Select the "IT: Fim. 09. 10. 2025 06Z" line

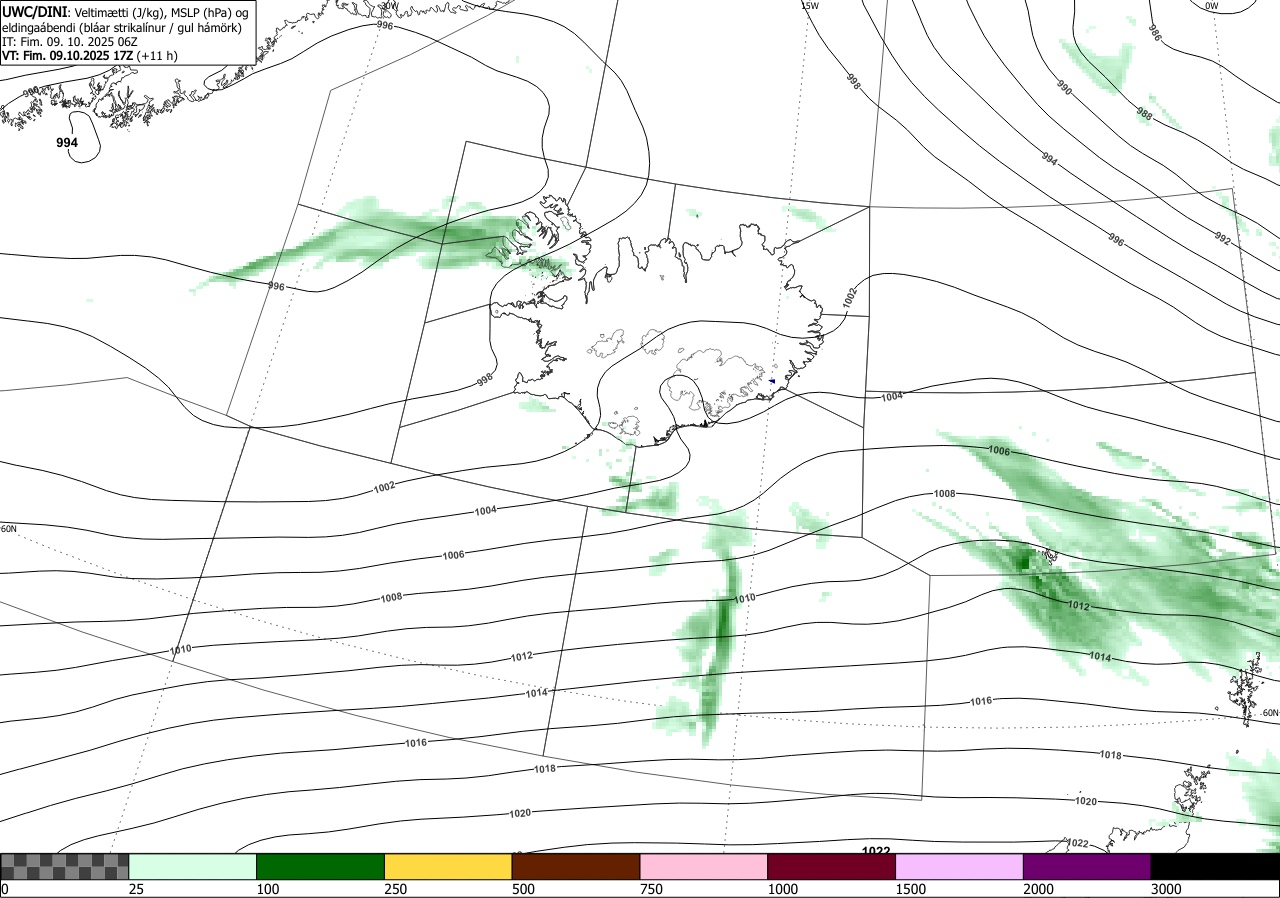click(70, 42)
